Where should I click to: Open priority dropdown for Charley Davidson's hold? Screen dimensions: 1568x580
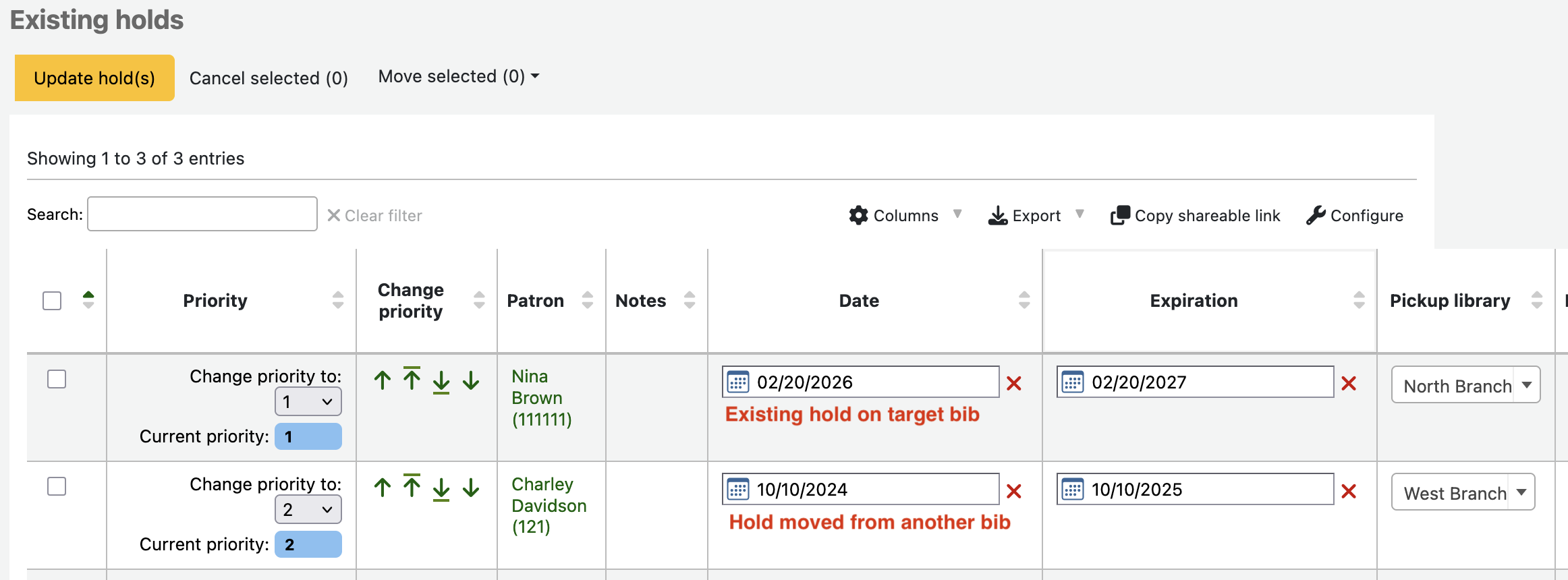pos(308,510)
